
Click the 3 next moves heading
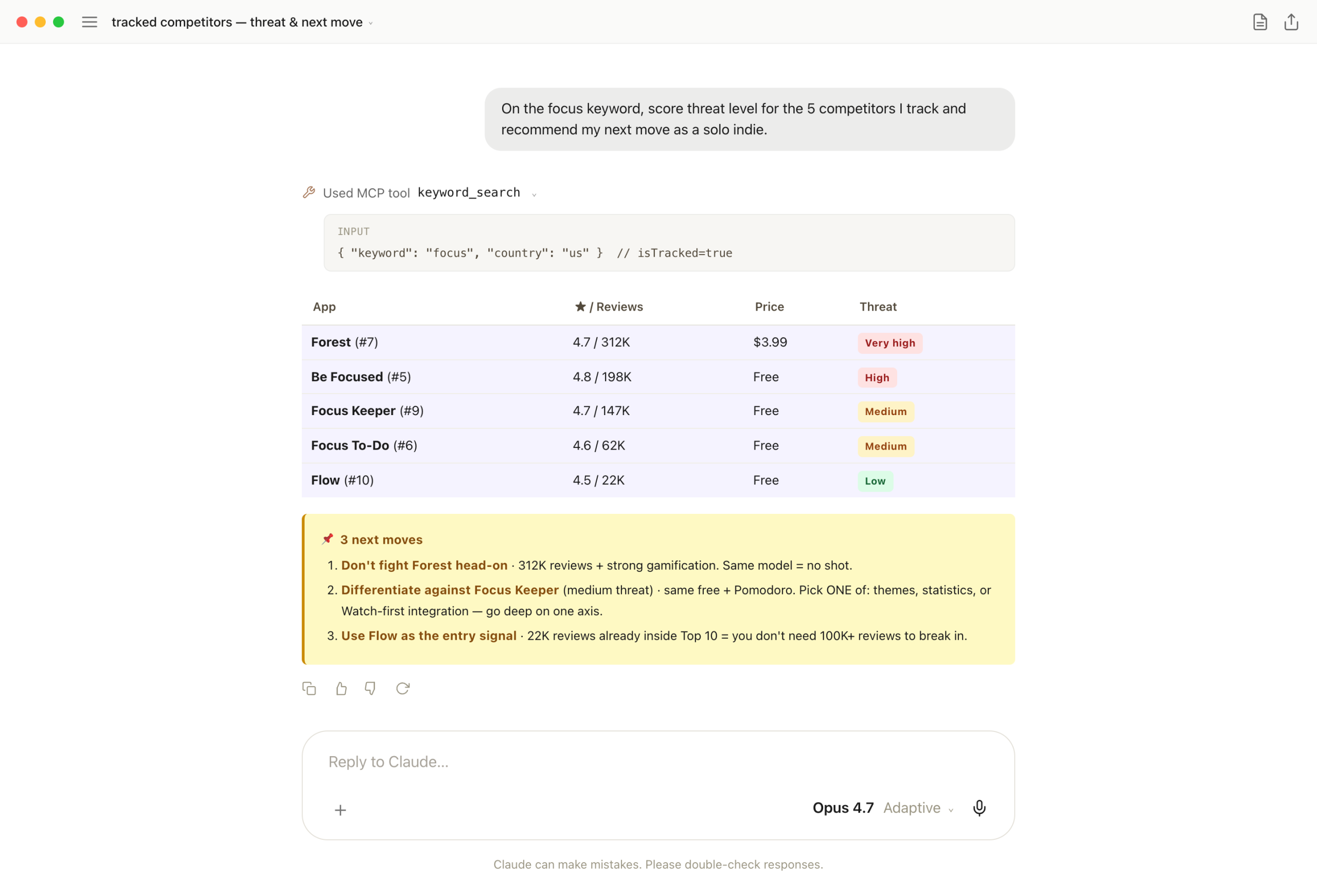click(x=381, y=540)
